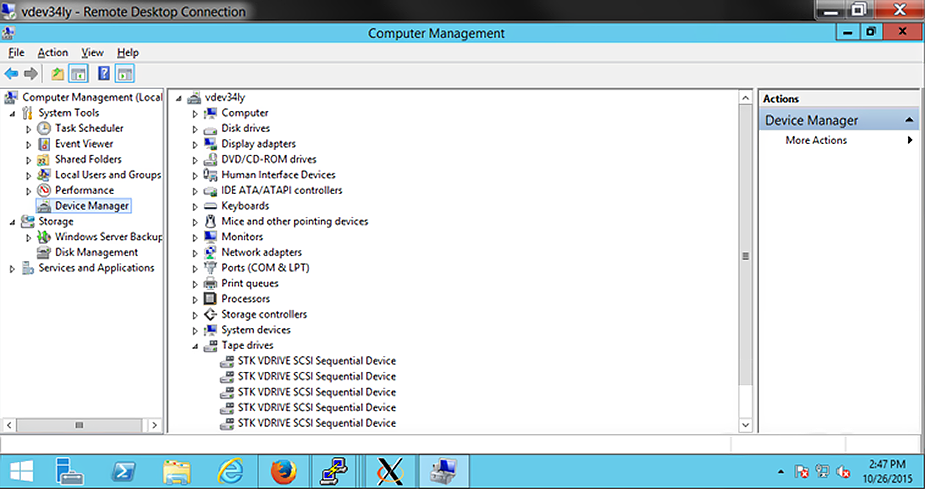Click the Processors device icon
925x489 pixels.
pyautogui.click(x=210, y=298)
